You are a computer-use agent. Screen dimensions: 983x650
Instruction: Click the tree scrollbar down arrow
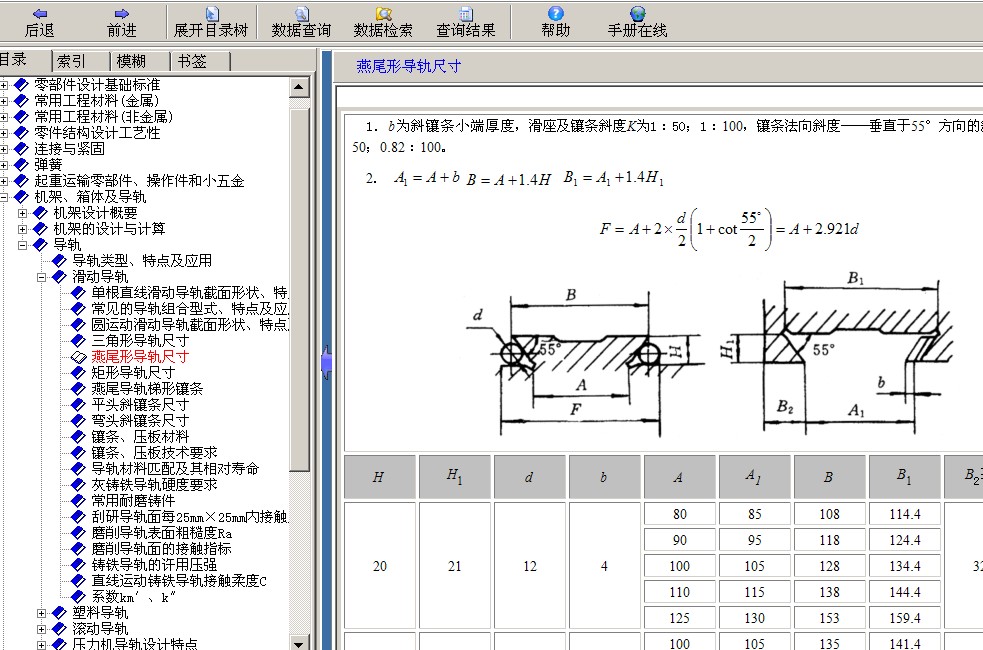tap(299, 643)
